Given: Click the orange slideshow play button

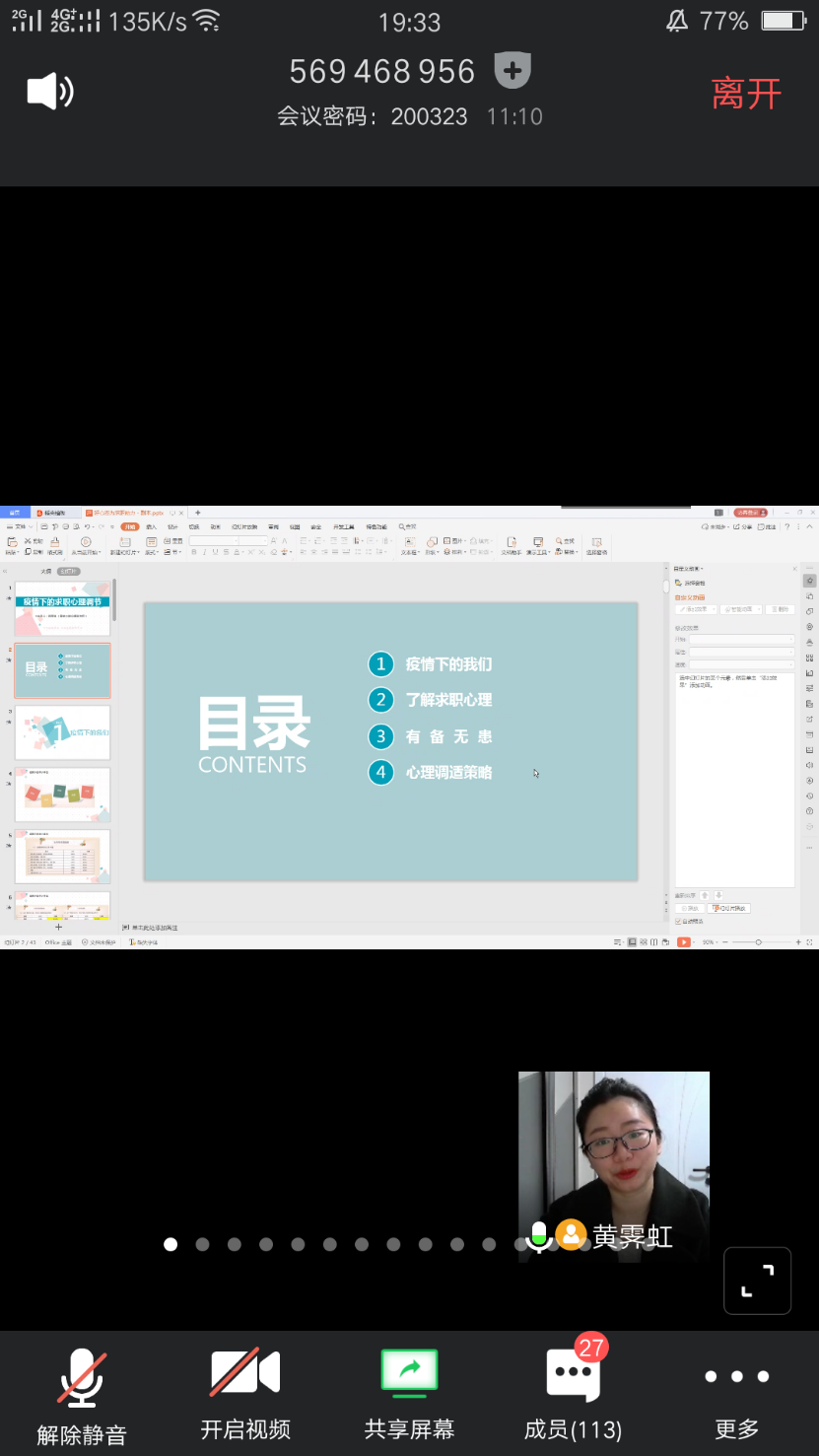Looking at the screenshot, I should 683,942.
